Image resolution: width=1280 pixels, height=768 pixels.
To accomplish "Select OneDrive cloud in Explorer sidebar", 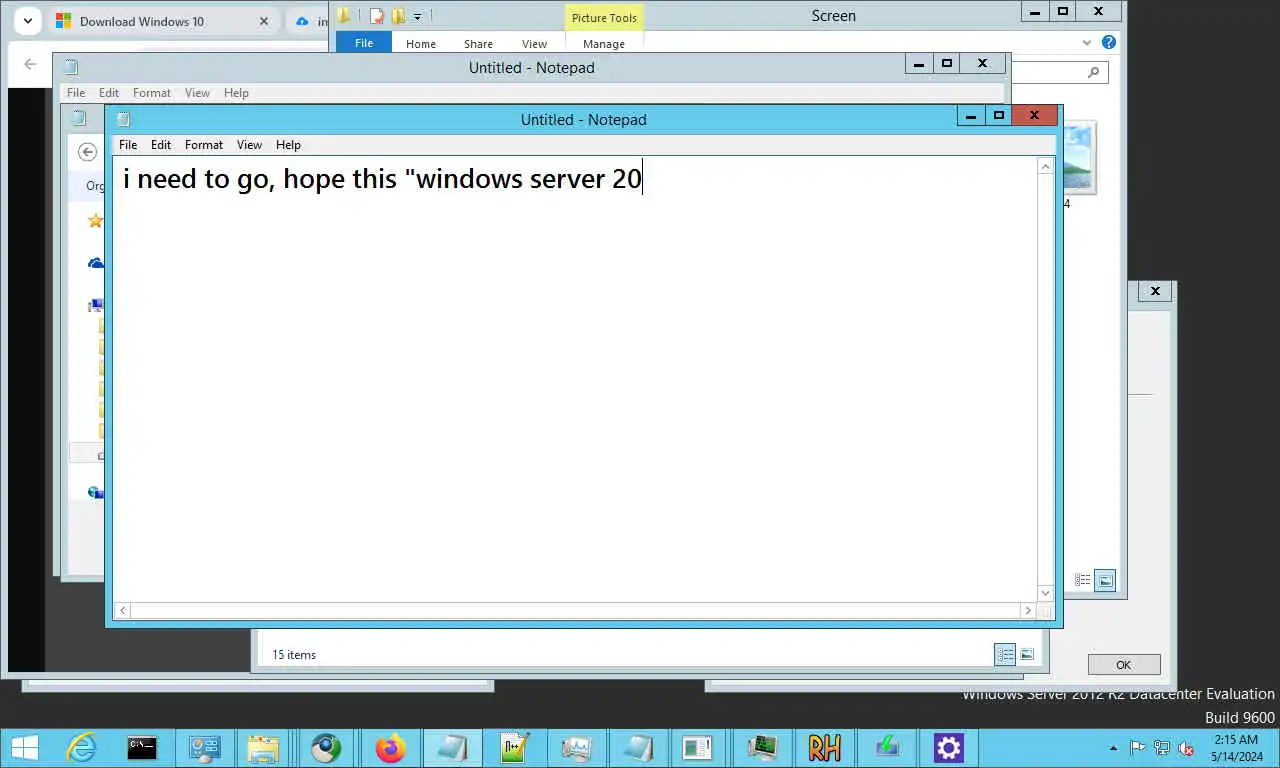I will coord(96,263).
